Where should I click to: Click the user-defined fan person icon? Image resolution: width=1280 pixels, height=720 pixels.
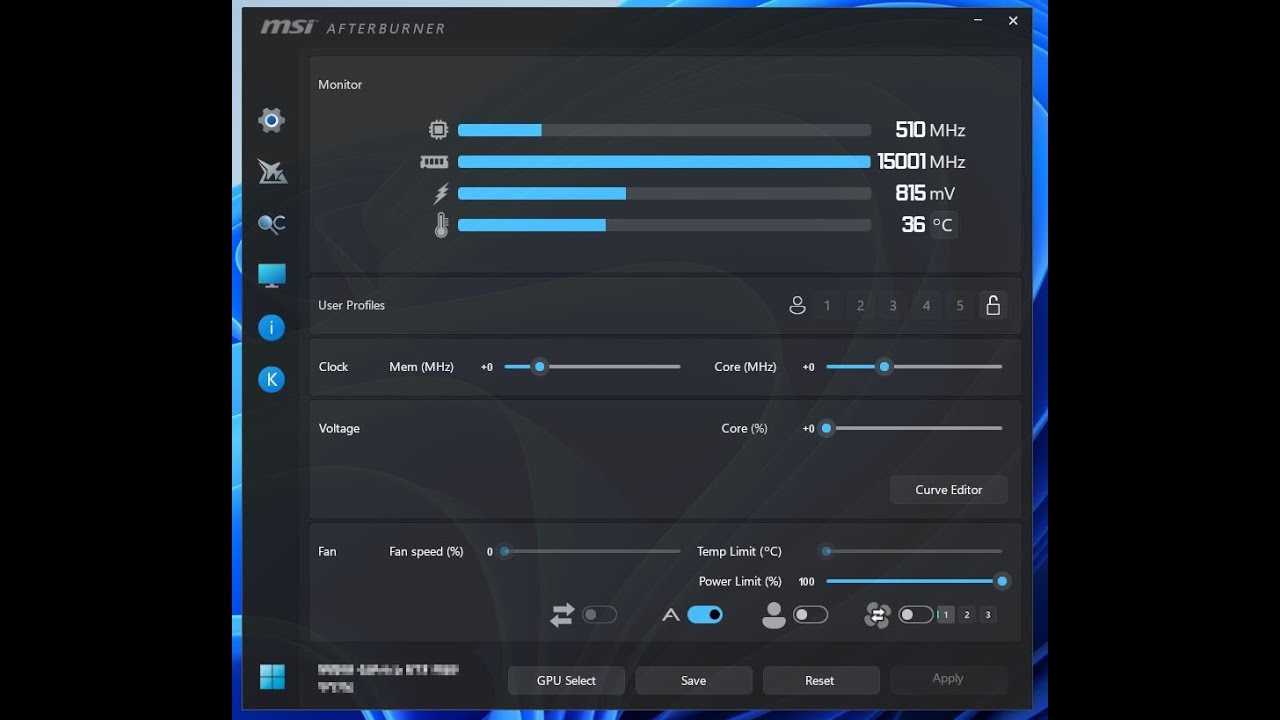click(x=774, y=615)
